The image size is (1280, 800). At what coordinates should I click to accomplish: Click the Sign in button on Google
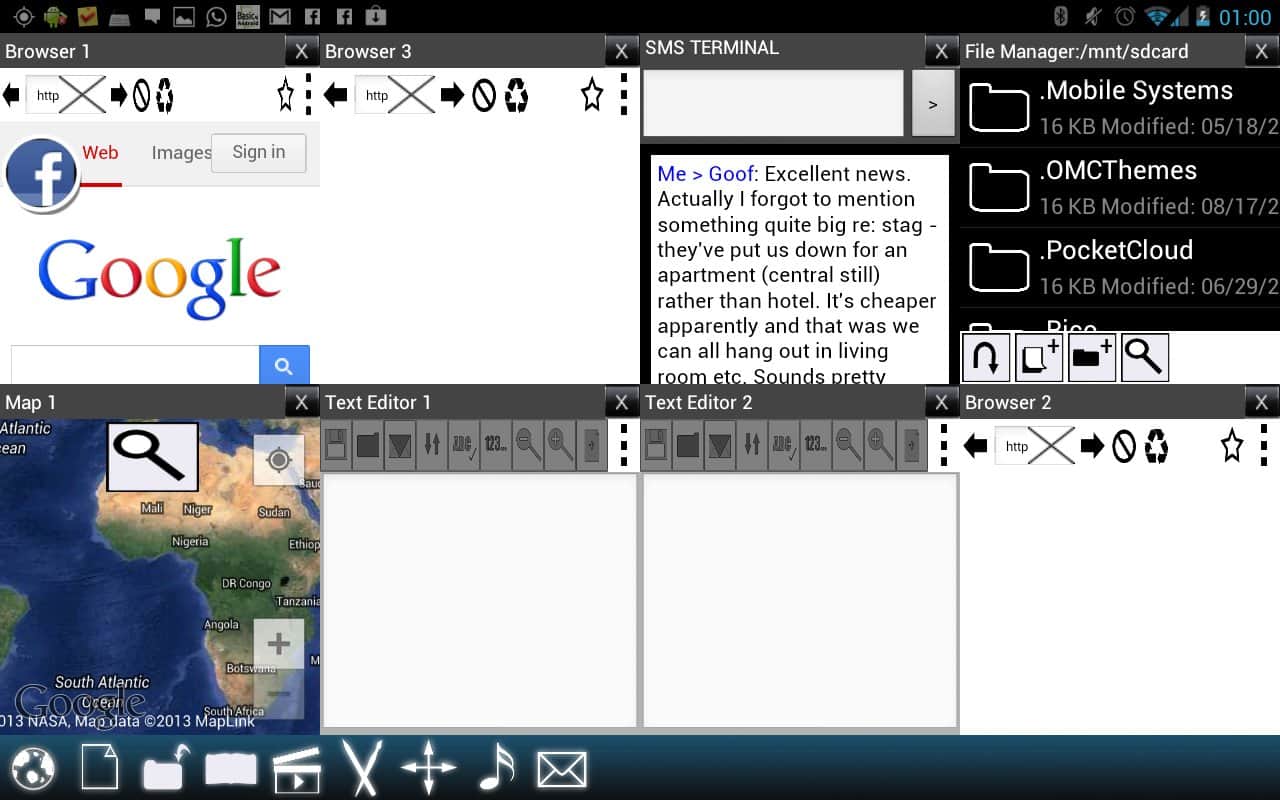258,153
